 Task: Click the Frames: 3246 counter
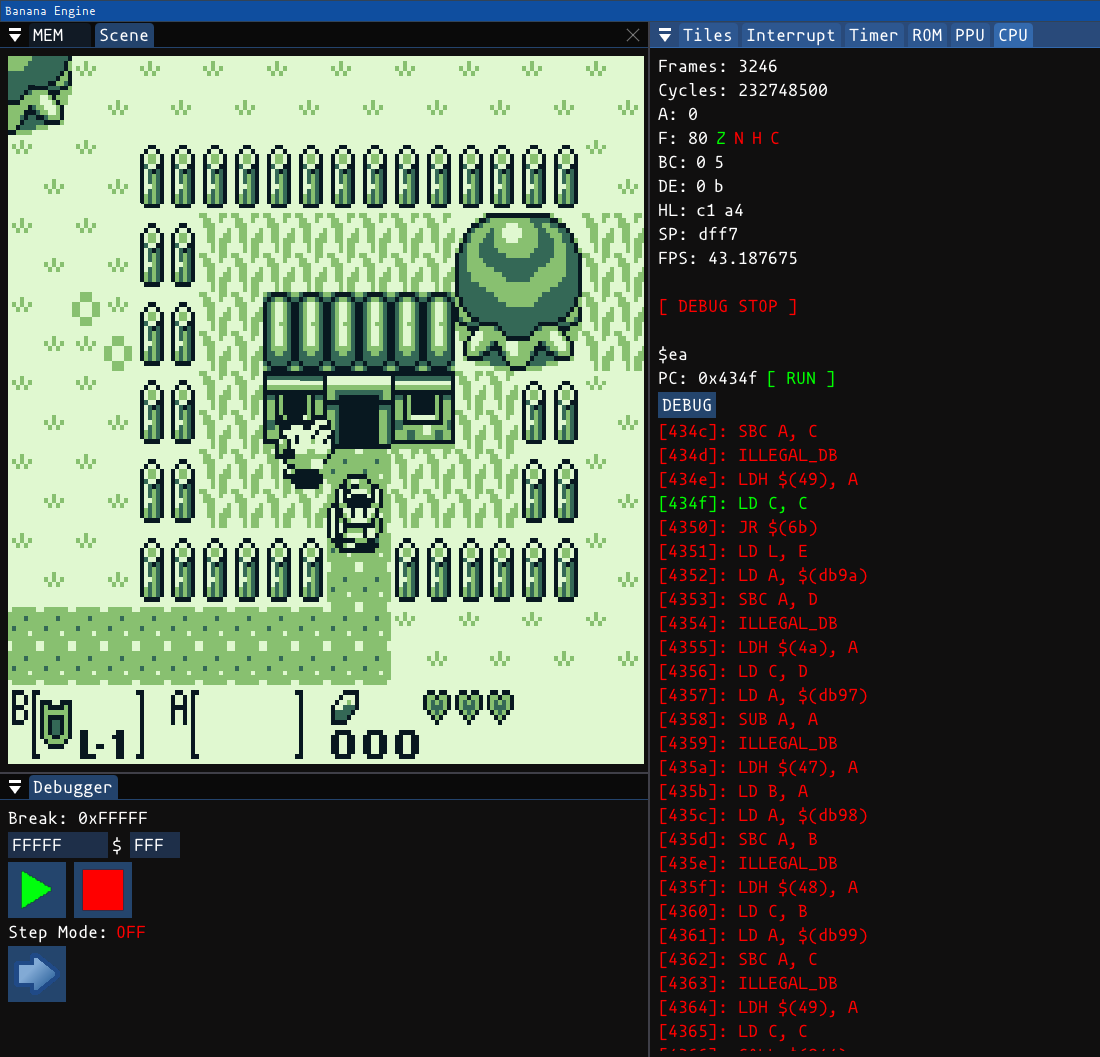717,67
